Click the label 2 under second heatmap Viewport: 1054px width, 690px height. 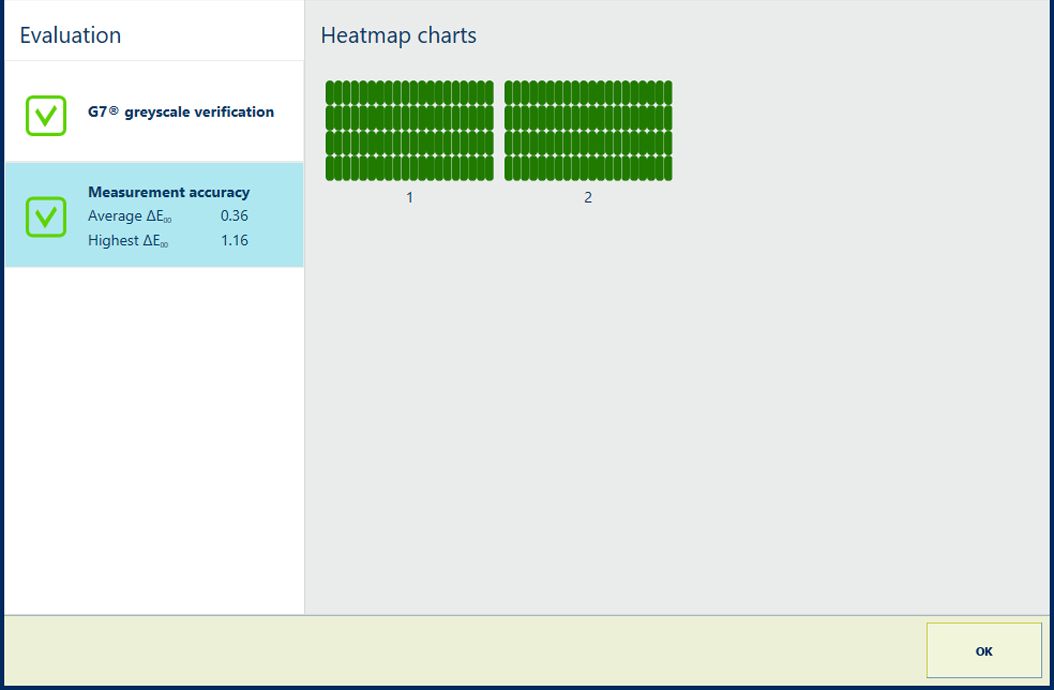tap(588, 198)
